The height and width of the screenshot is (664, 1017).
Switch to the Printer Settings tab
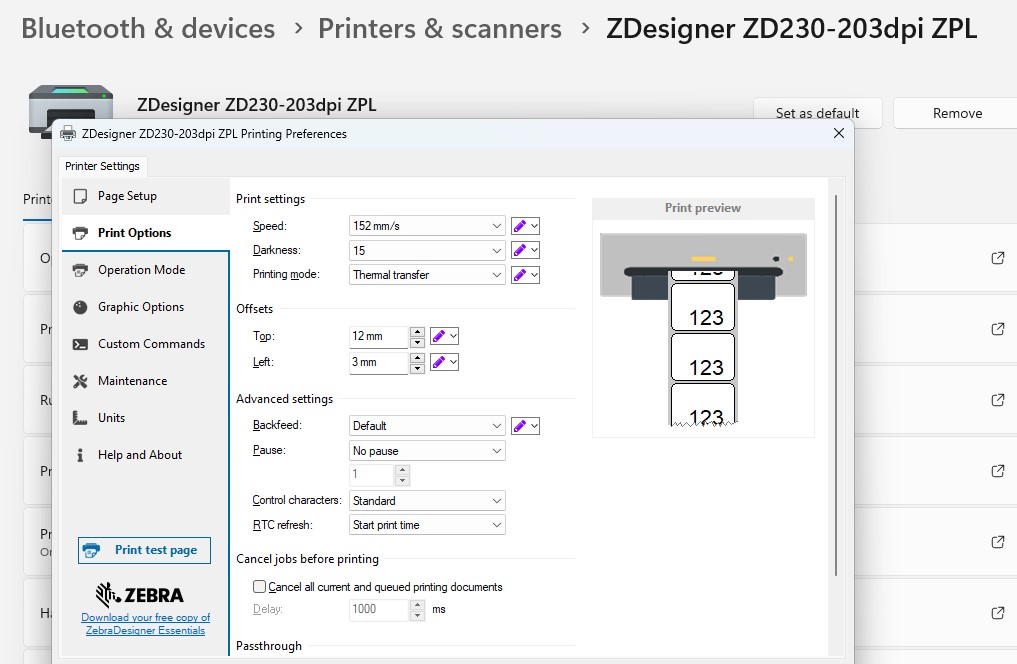103,166
